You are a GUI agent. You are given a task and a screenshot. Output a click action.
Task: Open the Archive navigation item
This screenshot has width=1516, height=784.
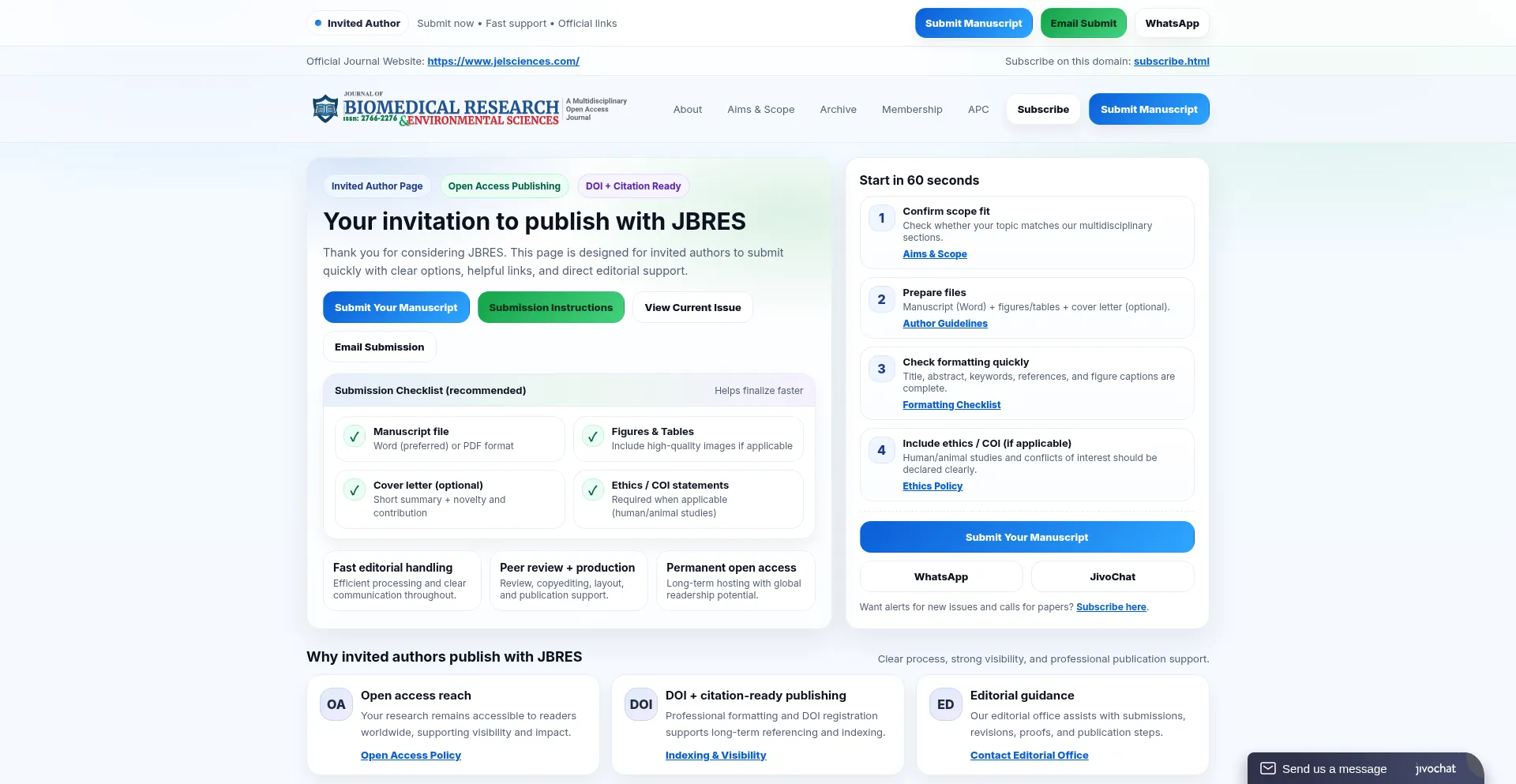coord(839,109)
